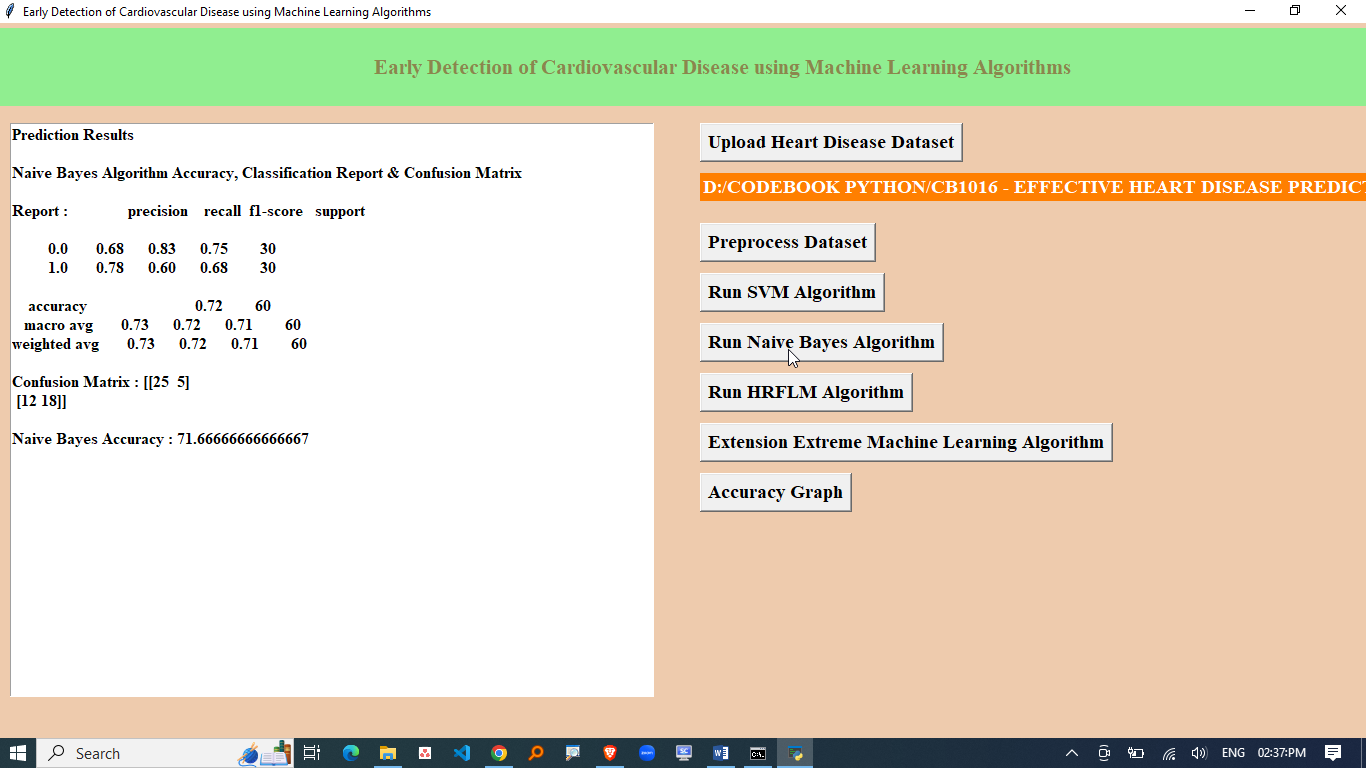Image resolution: width=1366 pixels, height=768 pixels.
Task: Click the Task View taskbar icon
Action: [x=312, y=753]
